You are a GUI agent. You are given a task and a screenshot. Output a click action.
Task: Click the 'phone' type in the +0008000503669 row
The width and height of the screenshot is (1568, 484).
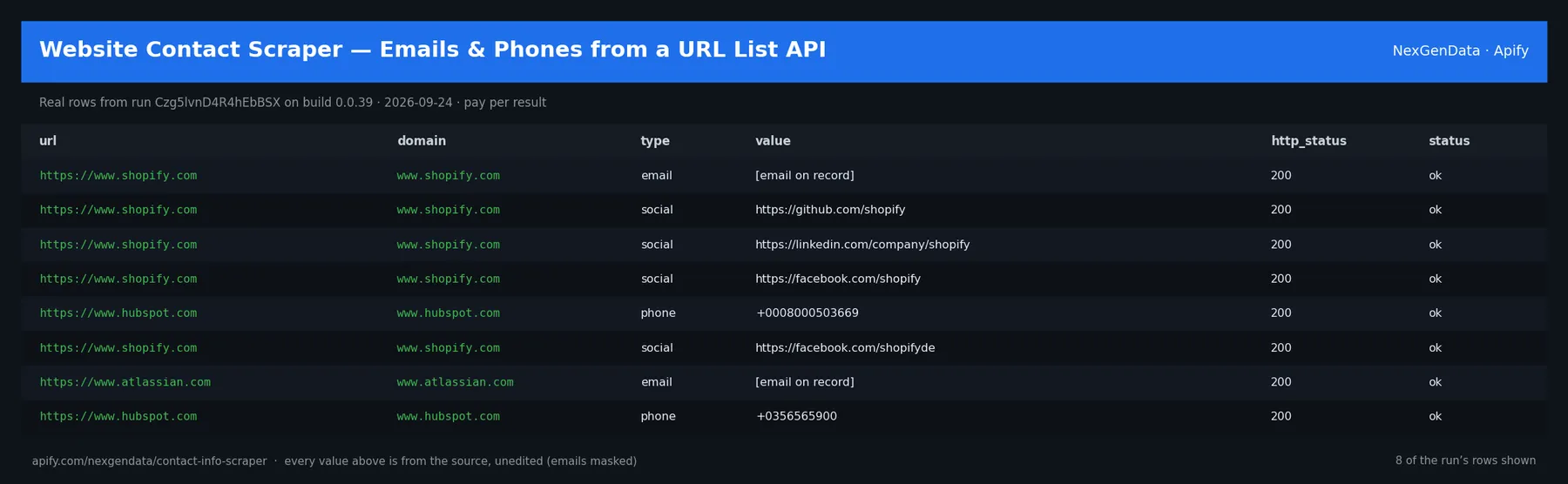point(658,313)
